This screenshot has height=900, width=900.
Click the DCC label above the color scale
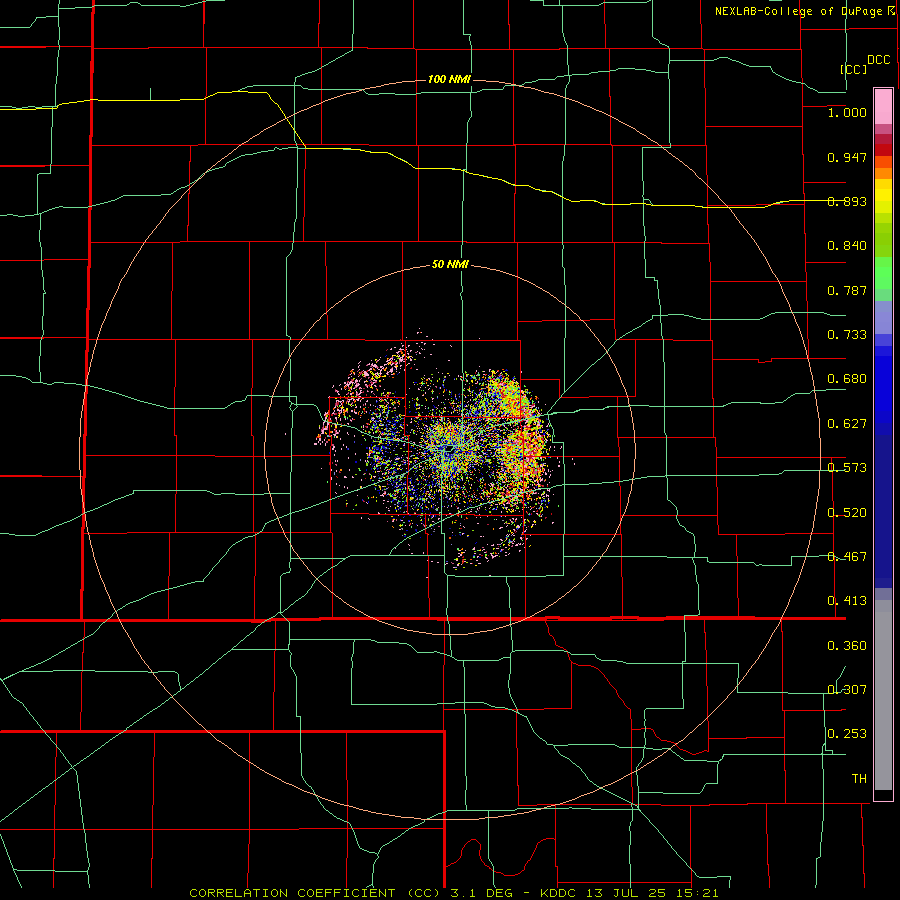click(879, 60)
